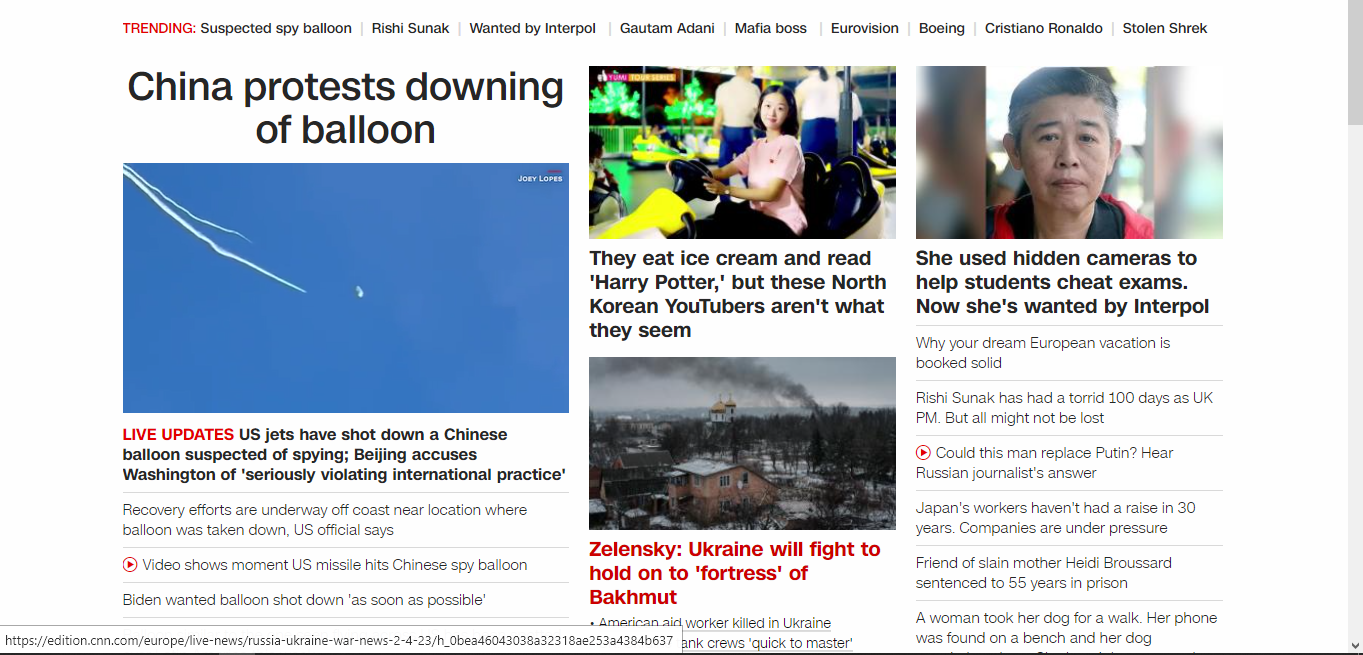The width and height of the screenshot is (1363, 655).
Task: Open dream European vacation booked solid story
Action: 1043,353
